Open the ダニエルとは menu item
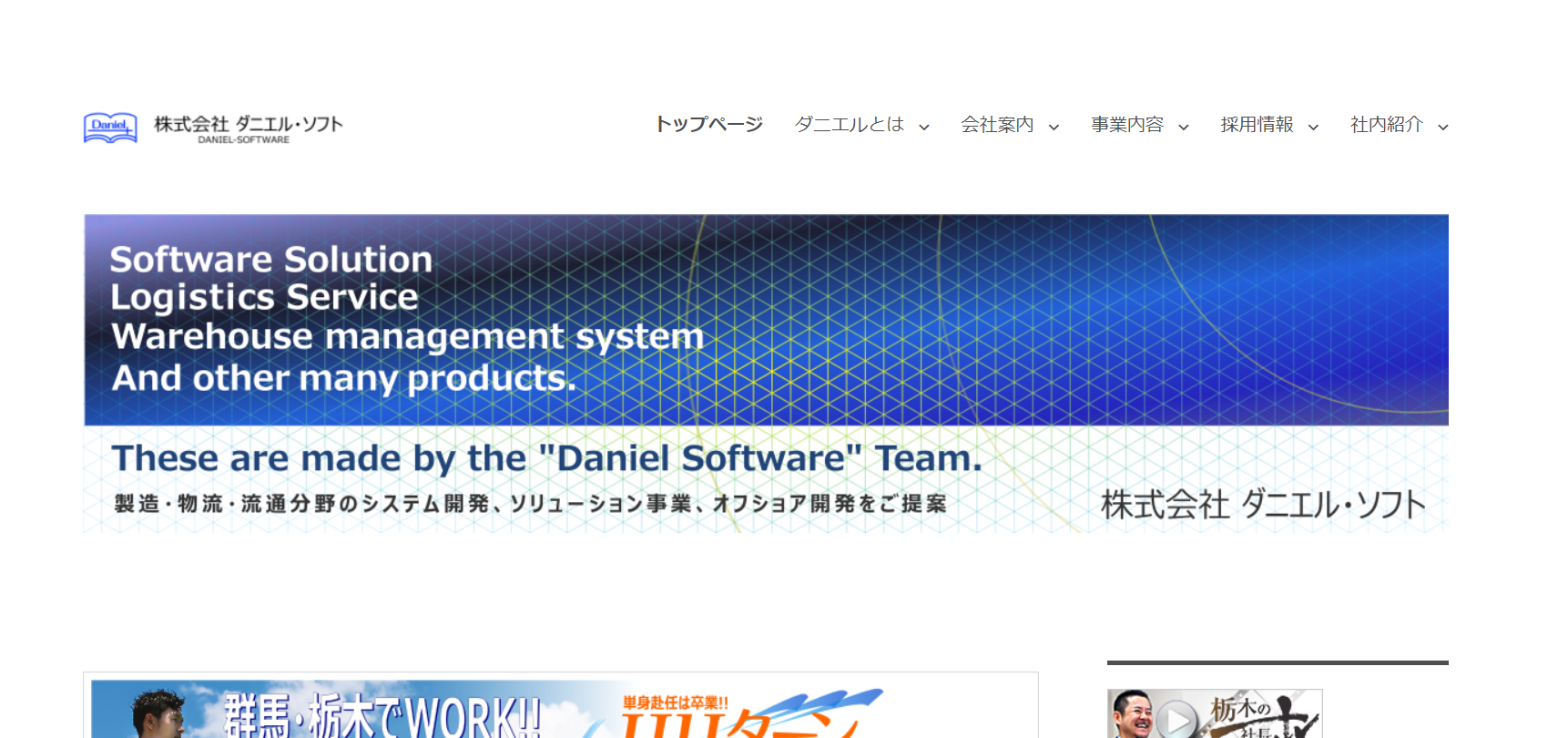Viewport: 1568px width, 738px height. tap(849, 125)
